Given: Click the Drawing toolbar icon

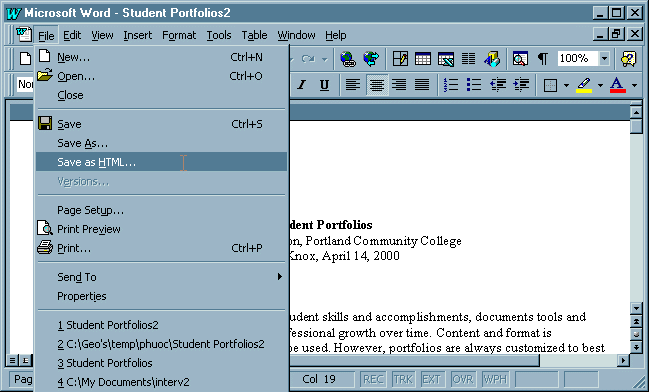Looking at the screenshot, I should pos(492,59).
